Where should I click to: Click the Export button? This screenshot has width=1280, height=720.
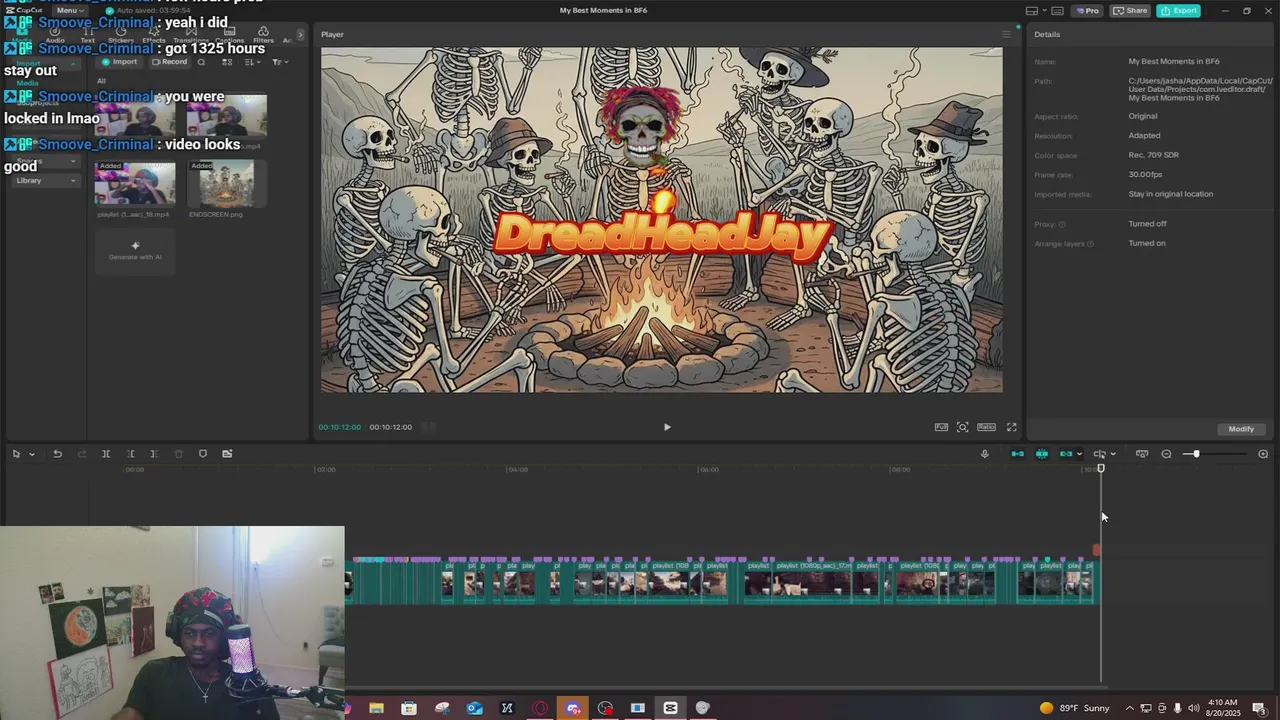(x=1178, y=10)
